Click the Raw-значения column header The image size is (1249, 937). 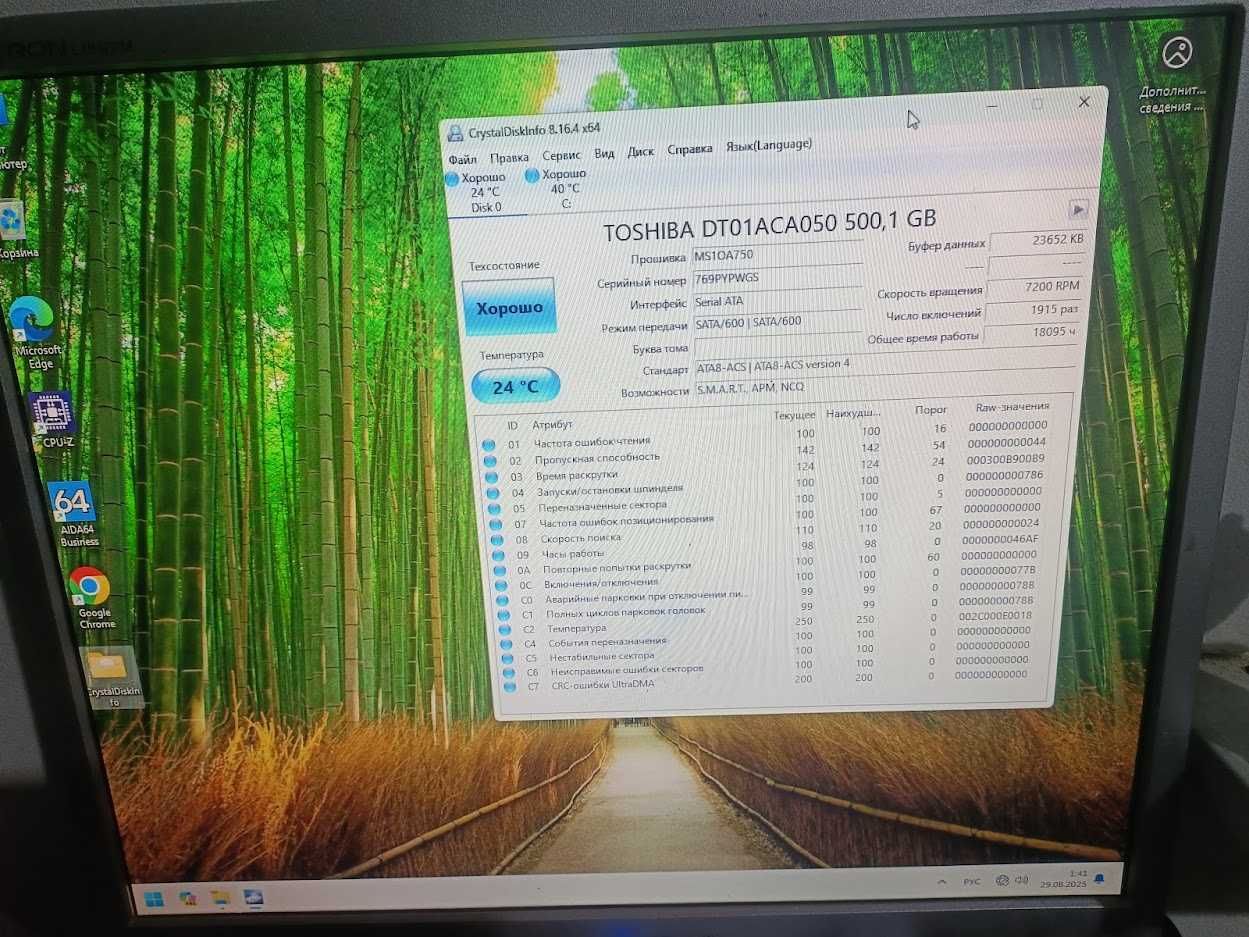[x=1012, y=407]
